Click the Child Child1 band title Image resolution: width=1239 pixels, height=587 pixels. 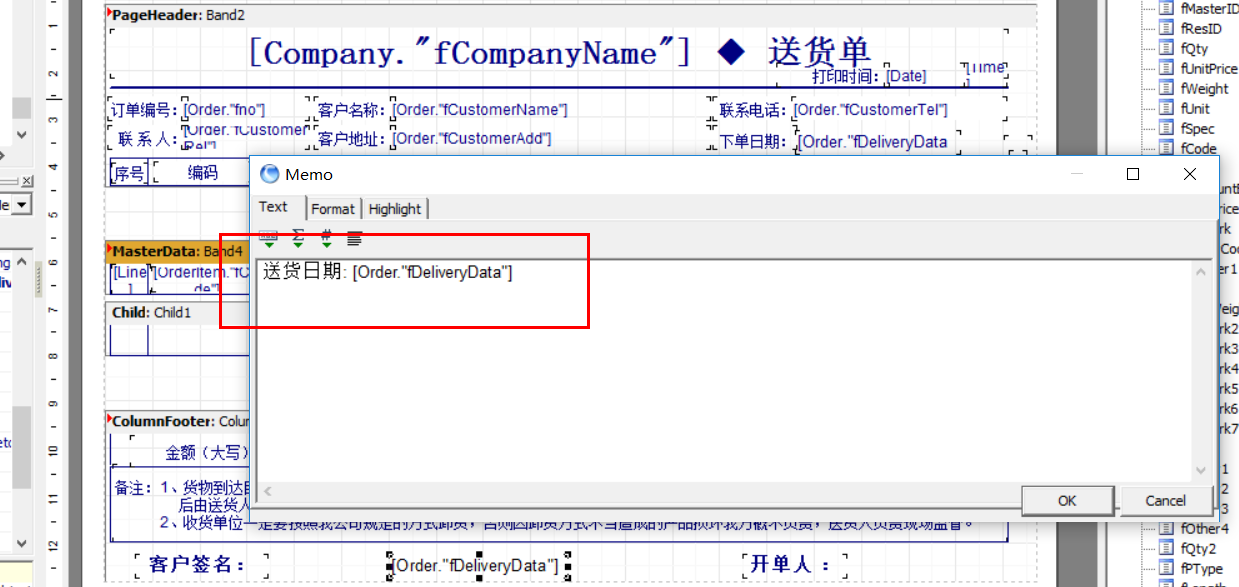151,312
